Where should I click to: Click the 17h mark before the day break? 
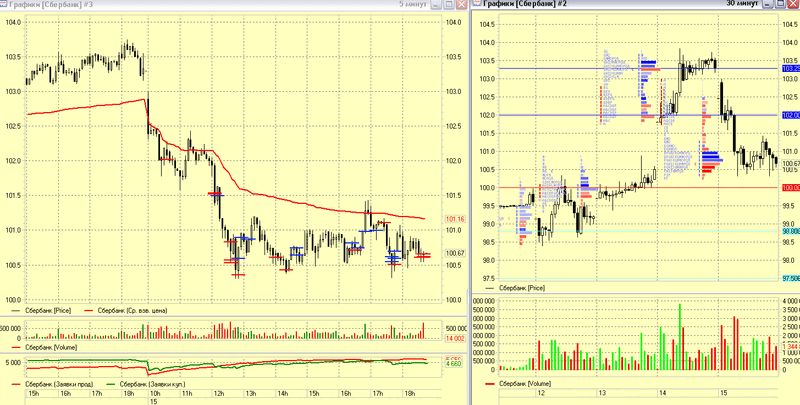pos(96,393)
